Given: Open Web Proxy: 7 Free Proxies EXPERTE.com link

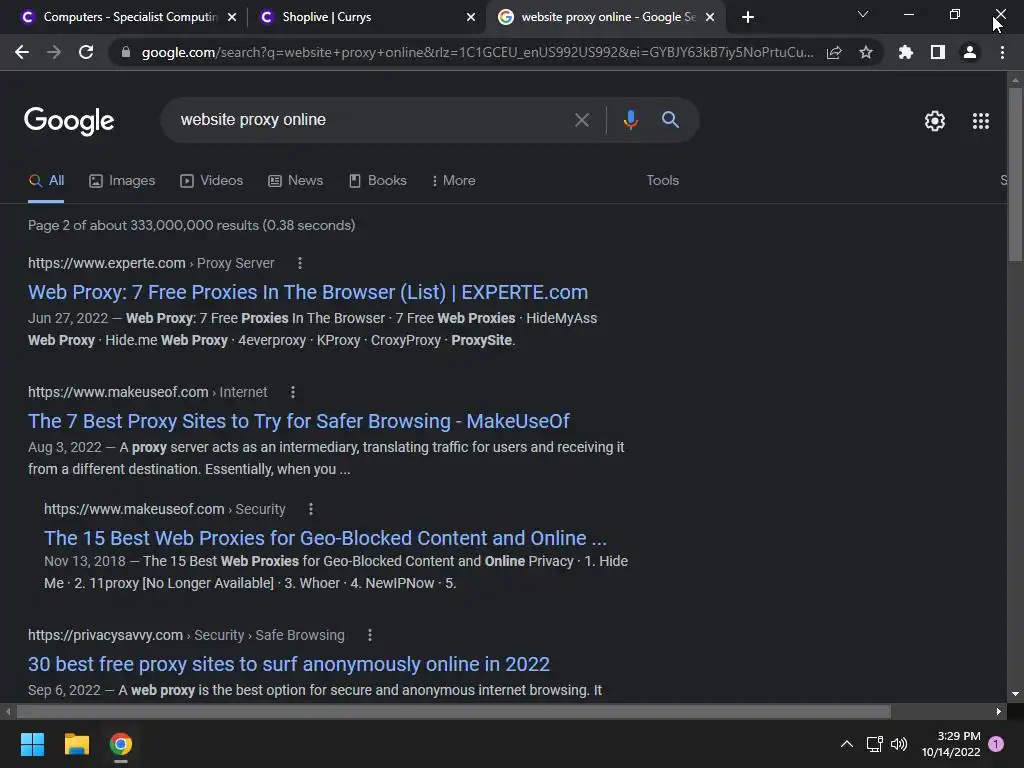Looking at the screenshot, I should [x=308, y=292].
